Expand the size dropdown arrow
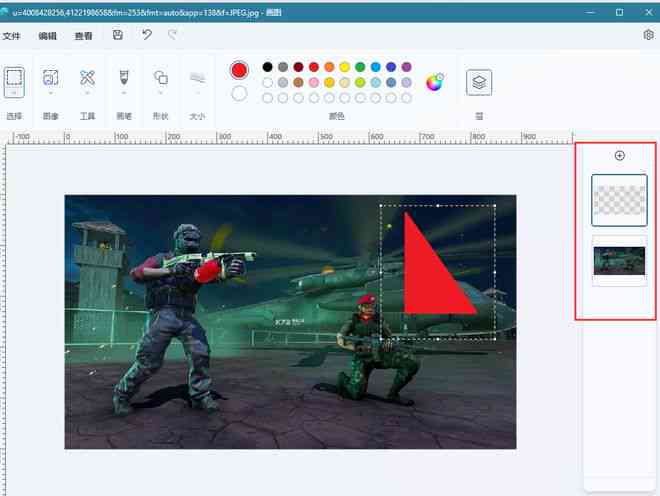Viewport: 660px width, 496px height. pos(197,93)
